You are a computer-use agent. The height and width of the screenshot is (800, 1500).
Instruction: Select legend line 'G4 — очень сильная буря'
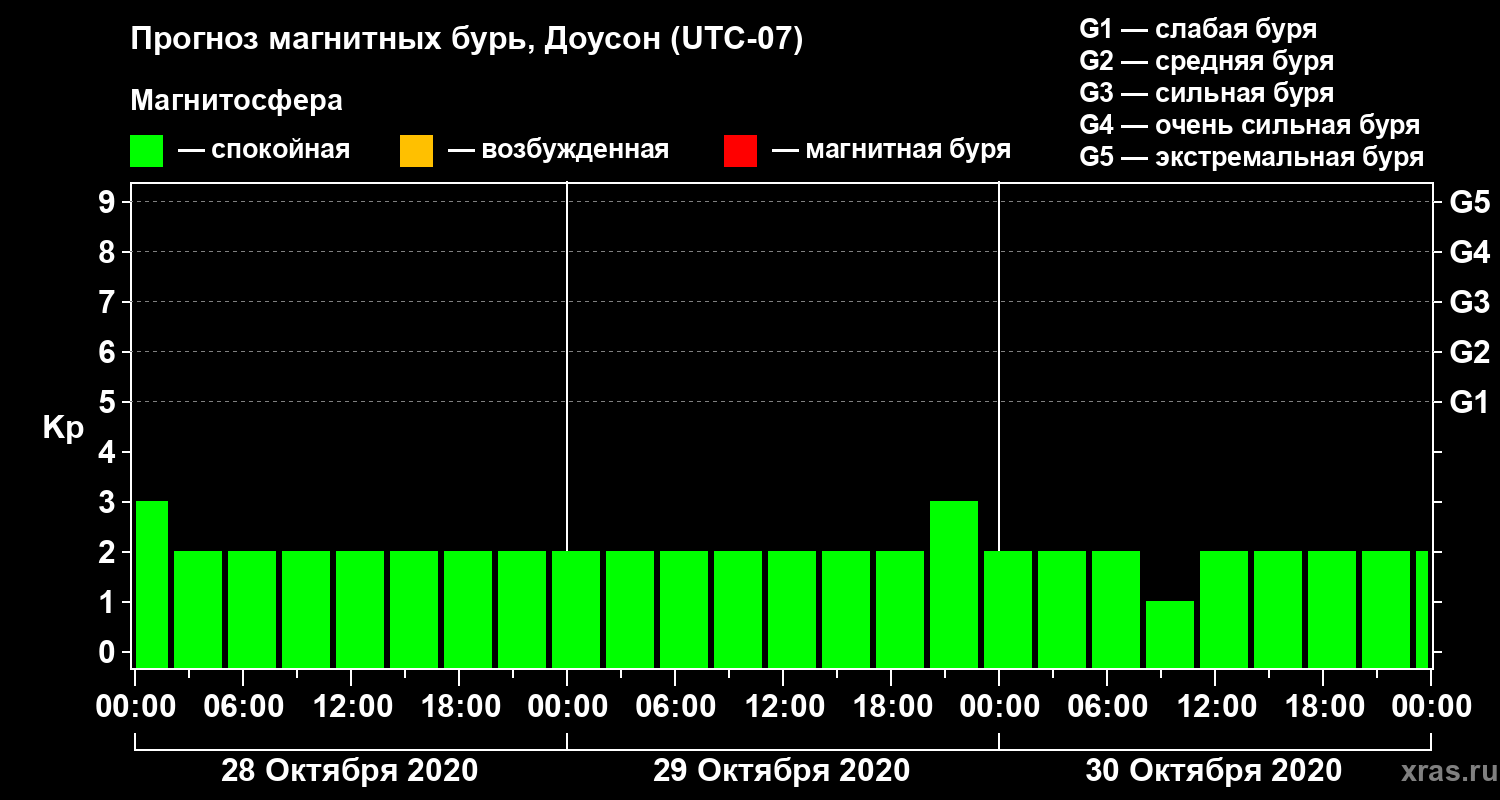click(x=1250, y=125)
